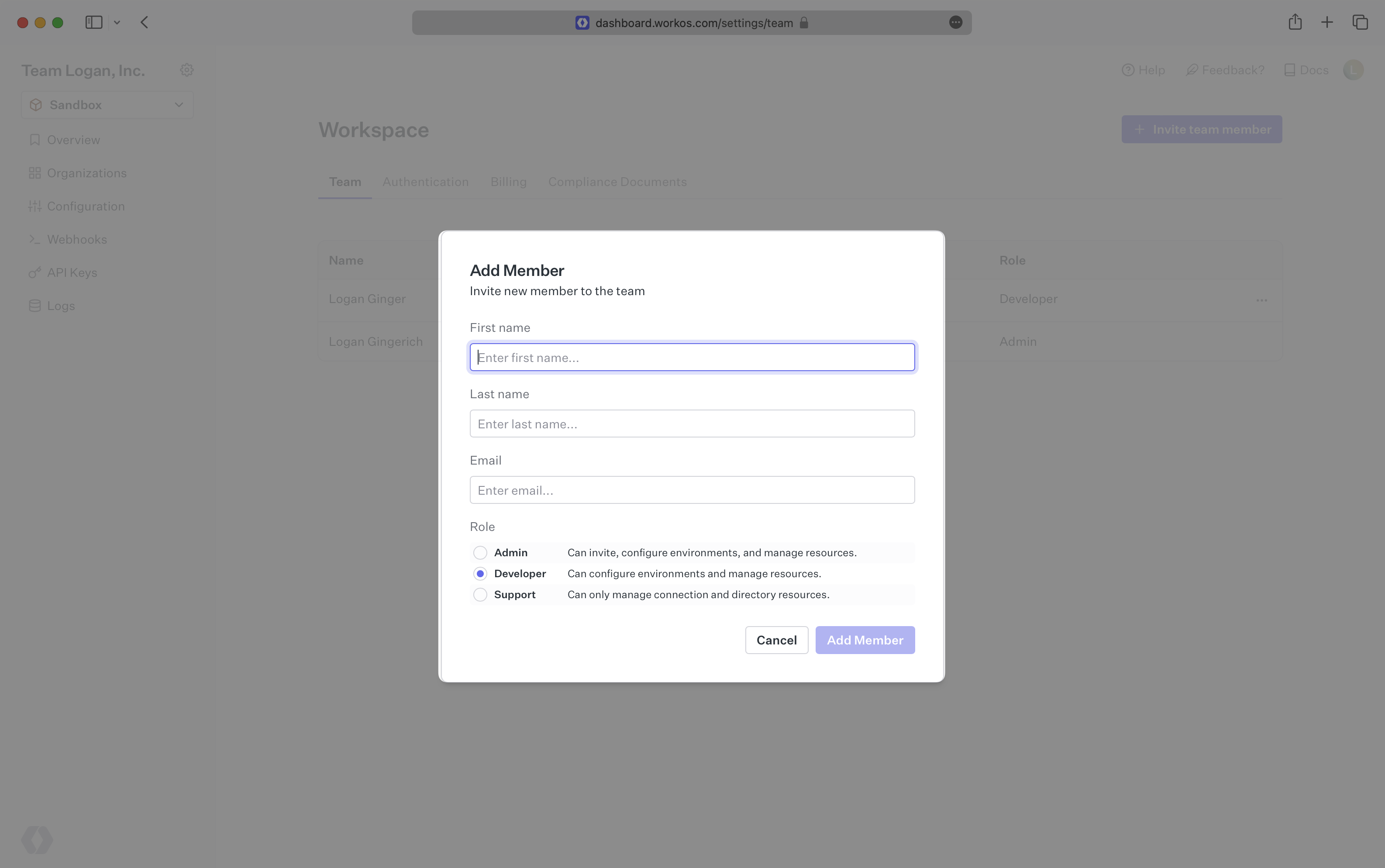Open the API Keys page
This screenshot has height=868, width=1385.
coord(72,272)
